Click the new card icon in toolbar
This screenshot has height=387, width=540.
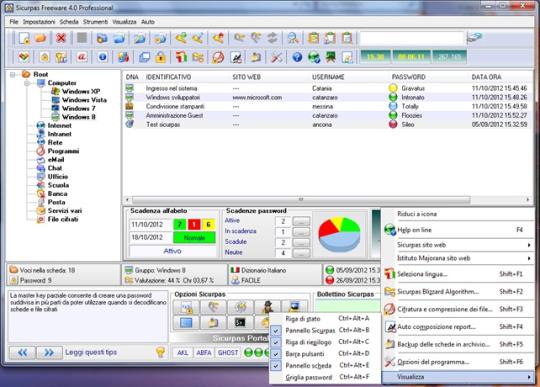[24, 38]
